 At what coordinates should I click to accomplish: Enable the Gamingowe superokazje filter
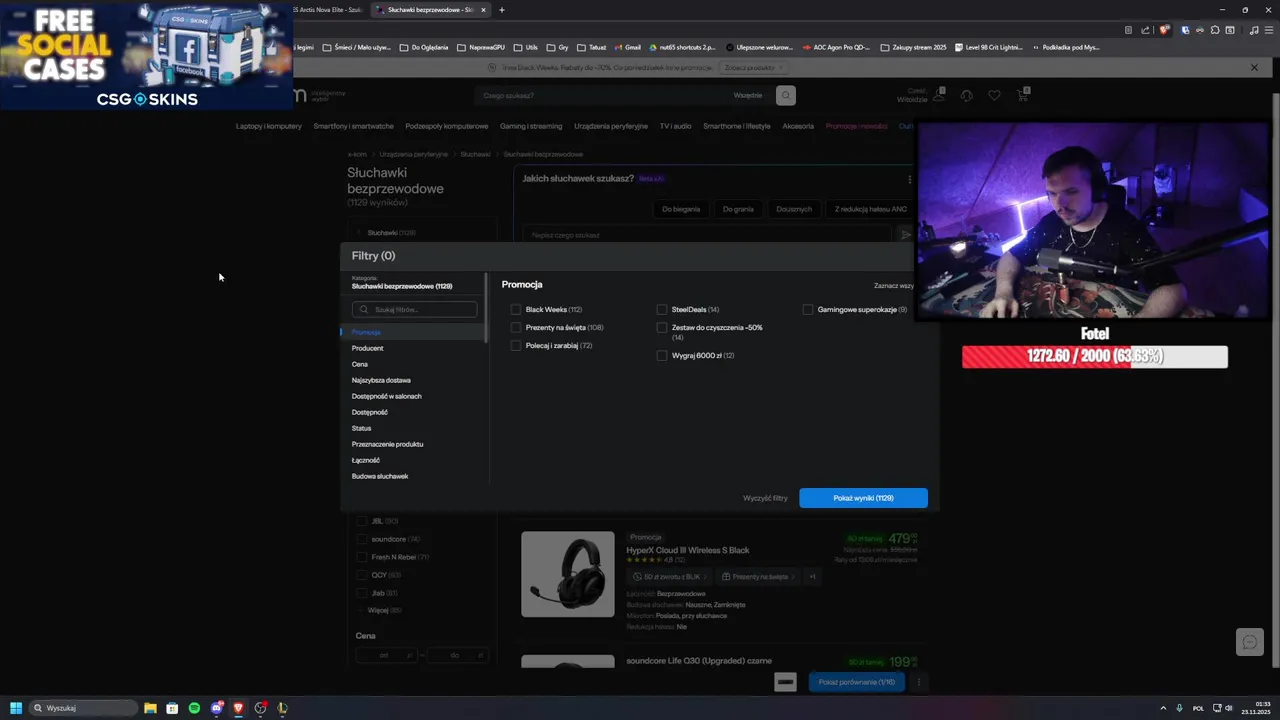point(808,310)
